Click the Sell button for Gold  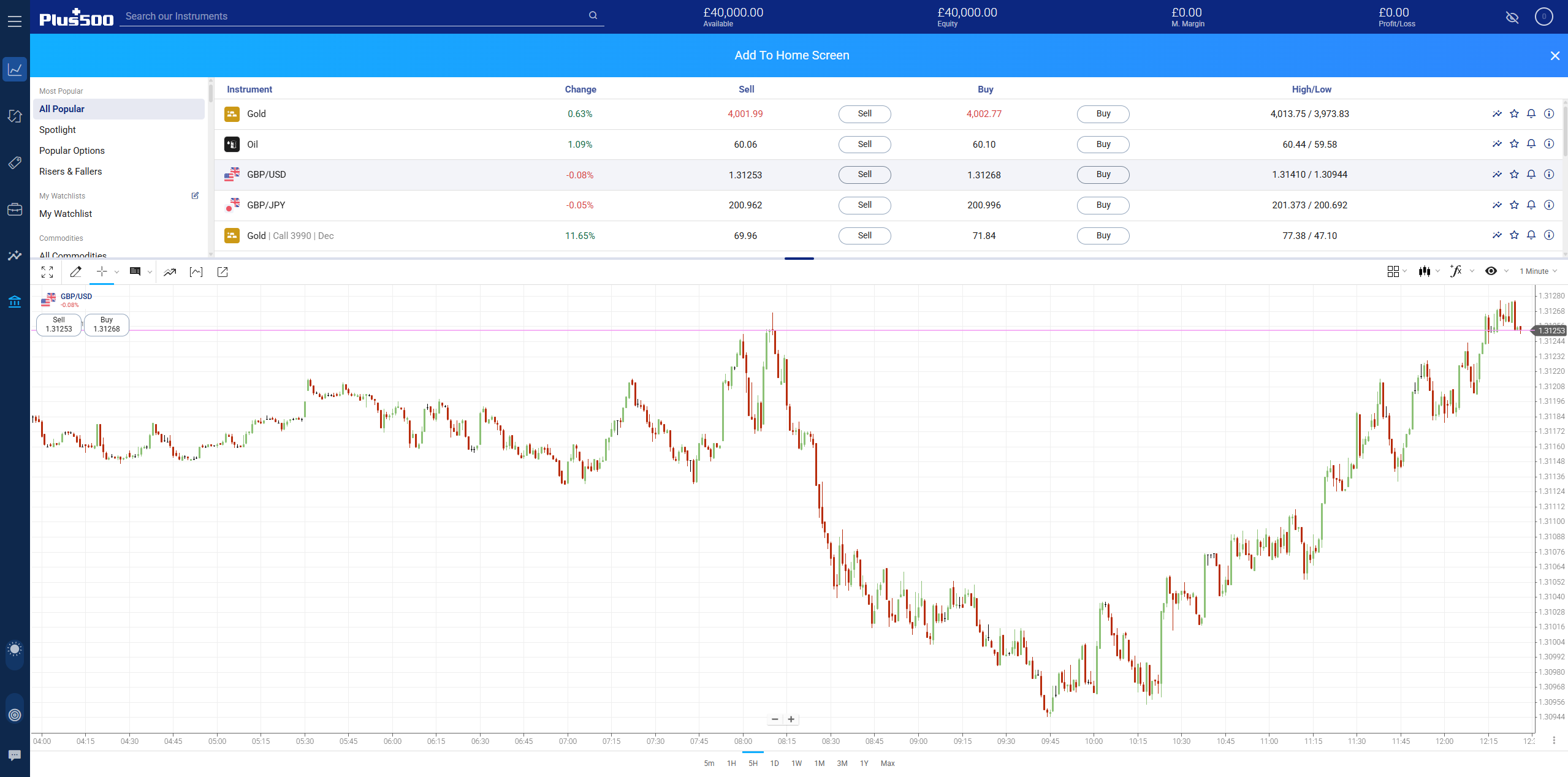coord(864,114)
